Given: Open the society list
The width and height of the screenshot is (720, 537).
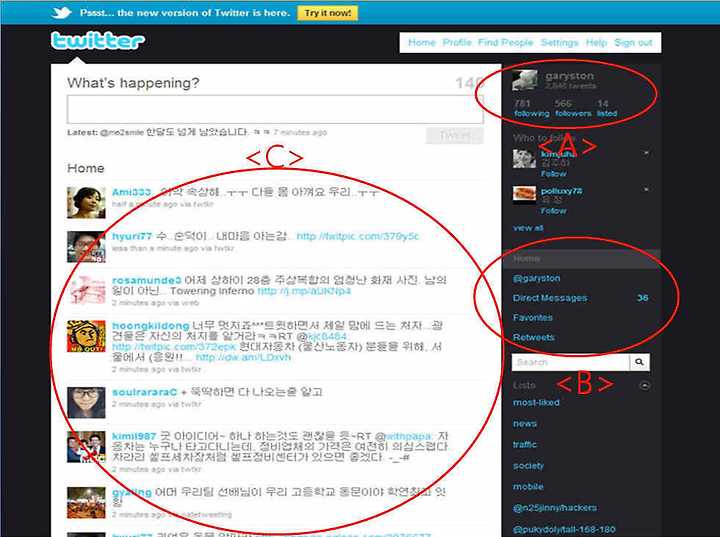Looking at the screenshot, I should pos(529,465).
